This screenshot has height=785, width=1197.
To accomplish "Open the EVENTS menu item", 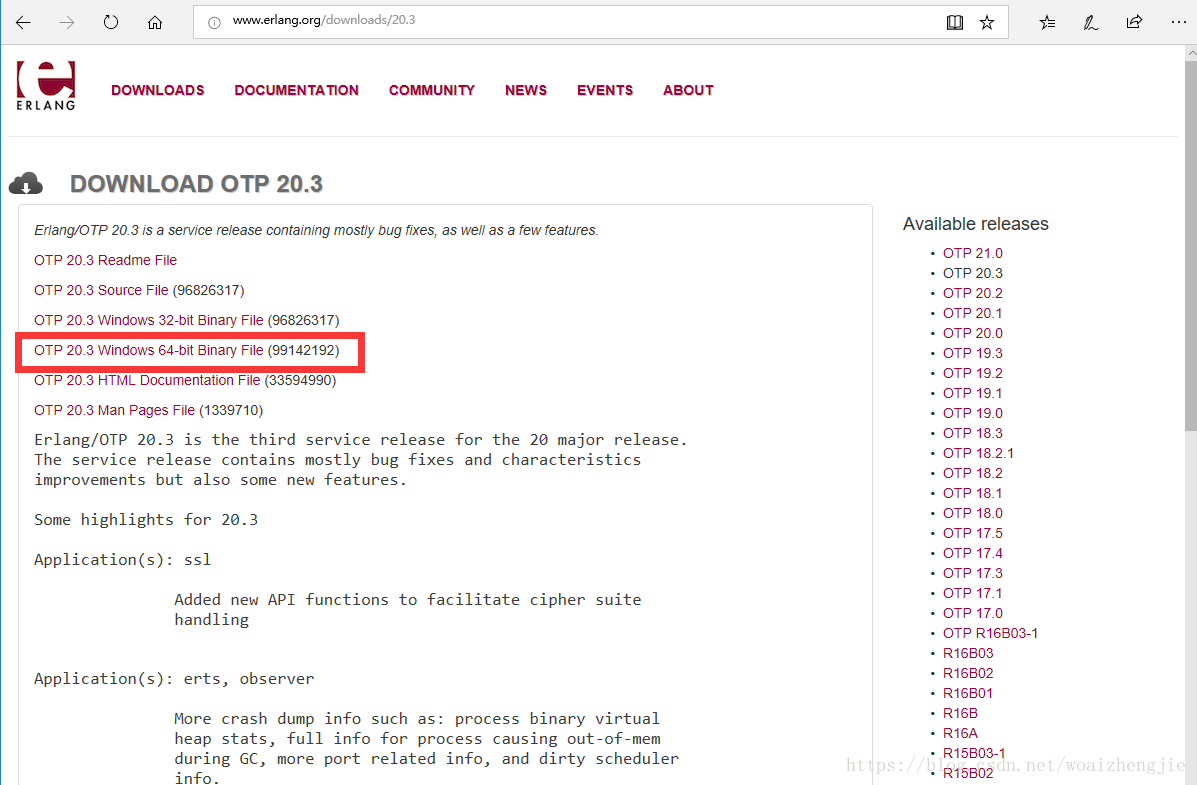I will (x=605, y=90).
